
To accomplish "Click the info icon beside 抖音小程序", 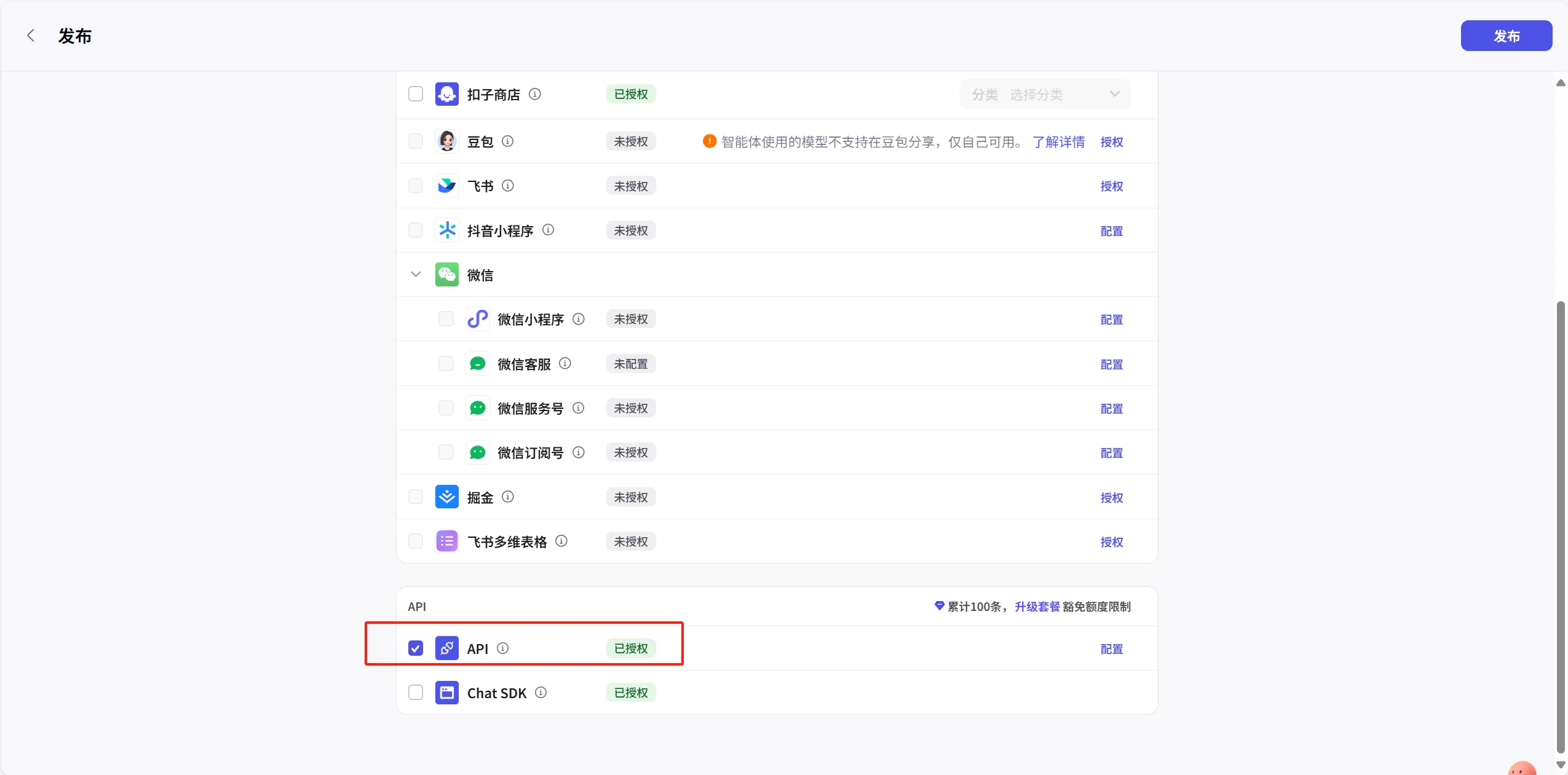I will point(548,230).
